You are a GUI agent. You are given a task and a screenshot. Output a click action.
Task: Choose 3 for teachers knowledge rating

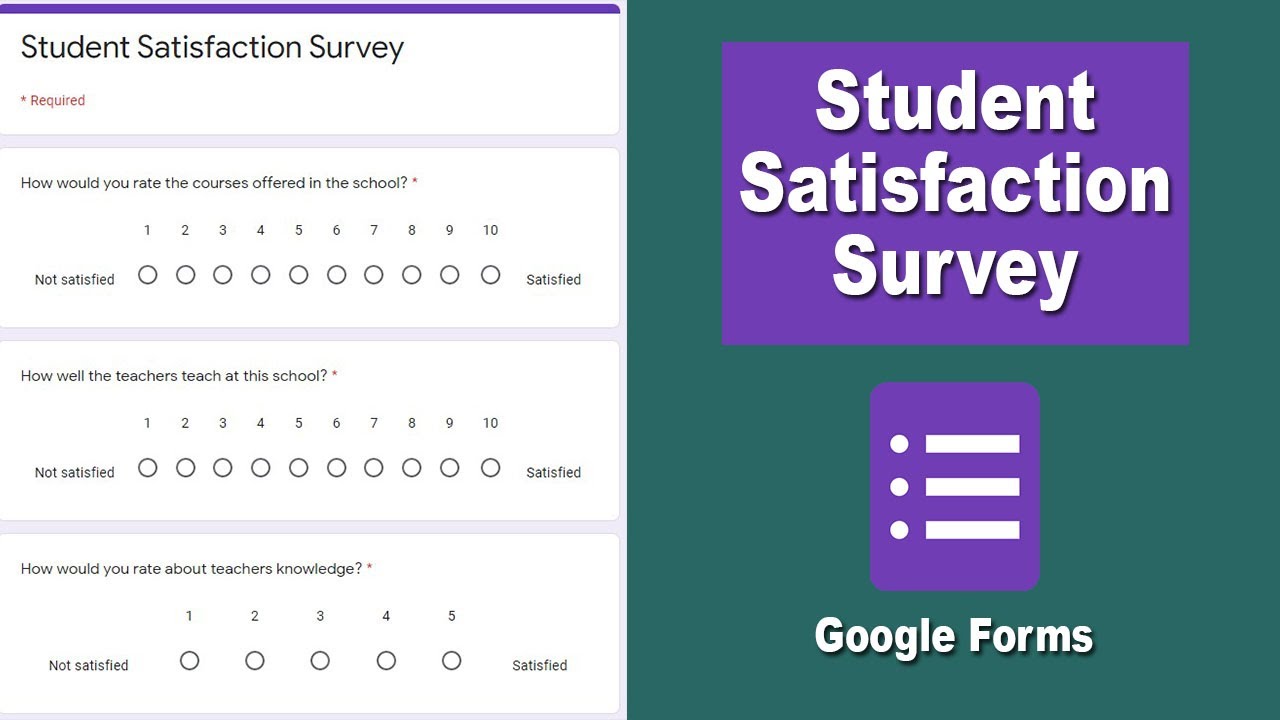click(x=320, y=661)
